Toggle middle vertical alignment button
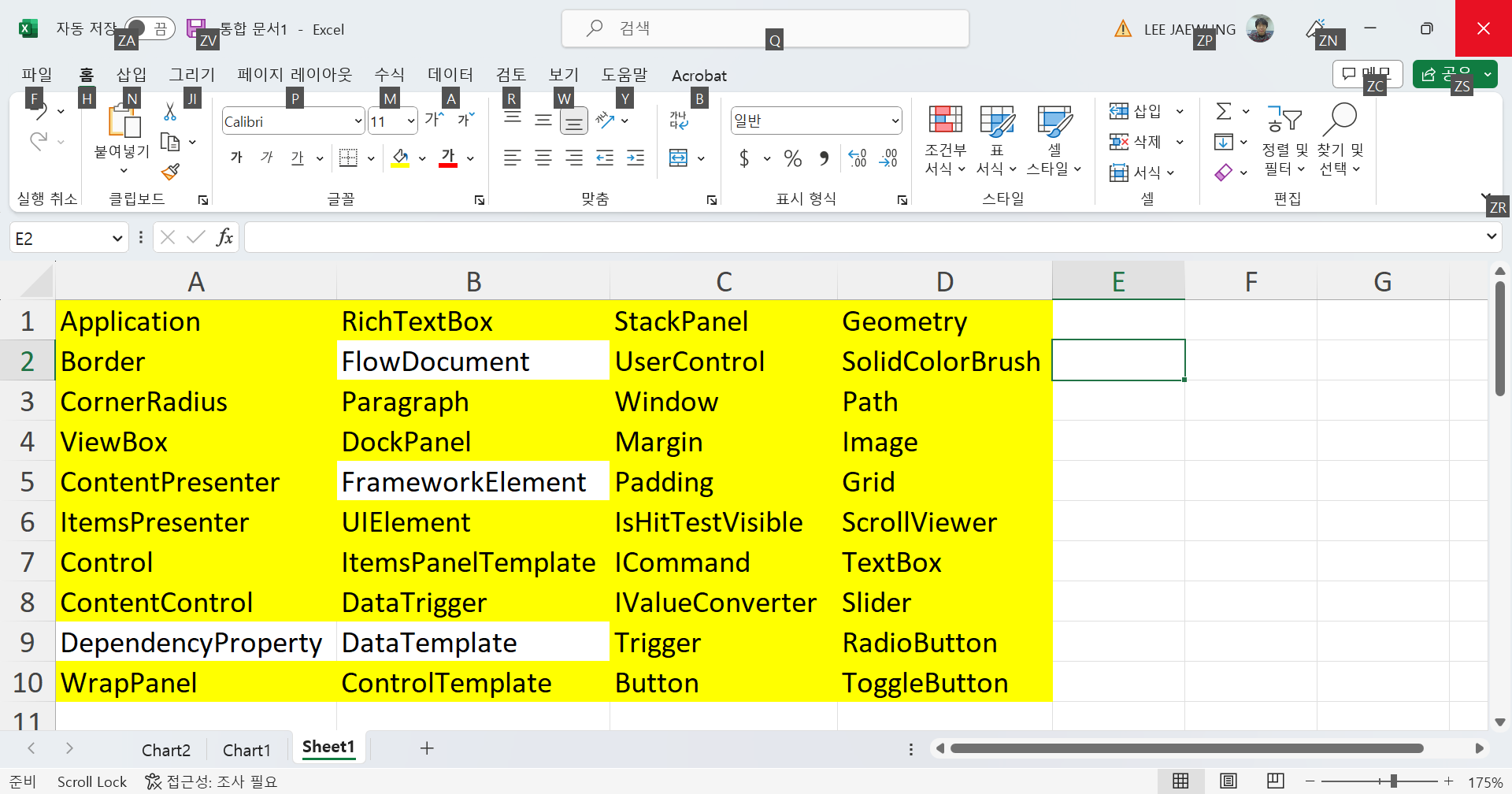 click(543, 121)
